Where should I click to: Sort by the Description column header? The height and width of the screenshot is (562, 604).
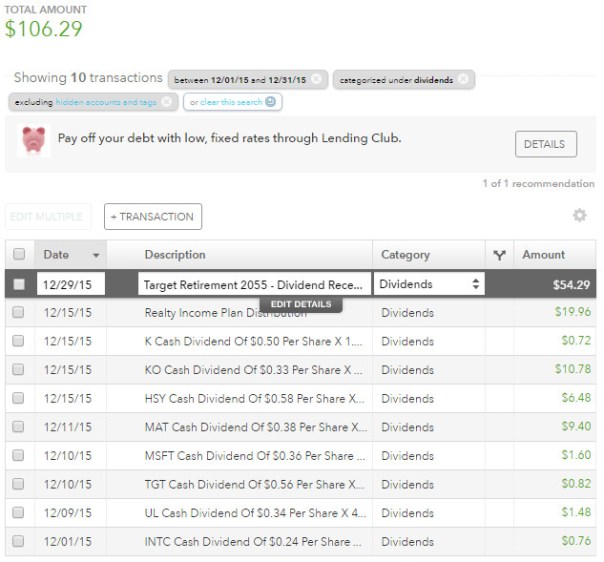174,255
